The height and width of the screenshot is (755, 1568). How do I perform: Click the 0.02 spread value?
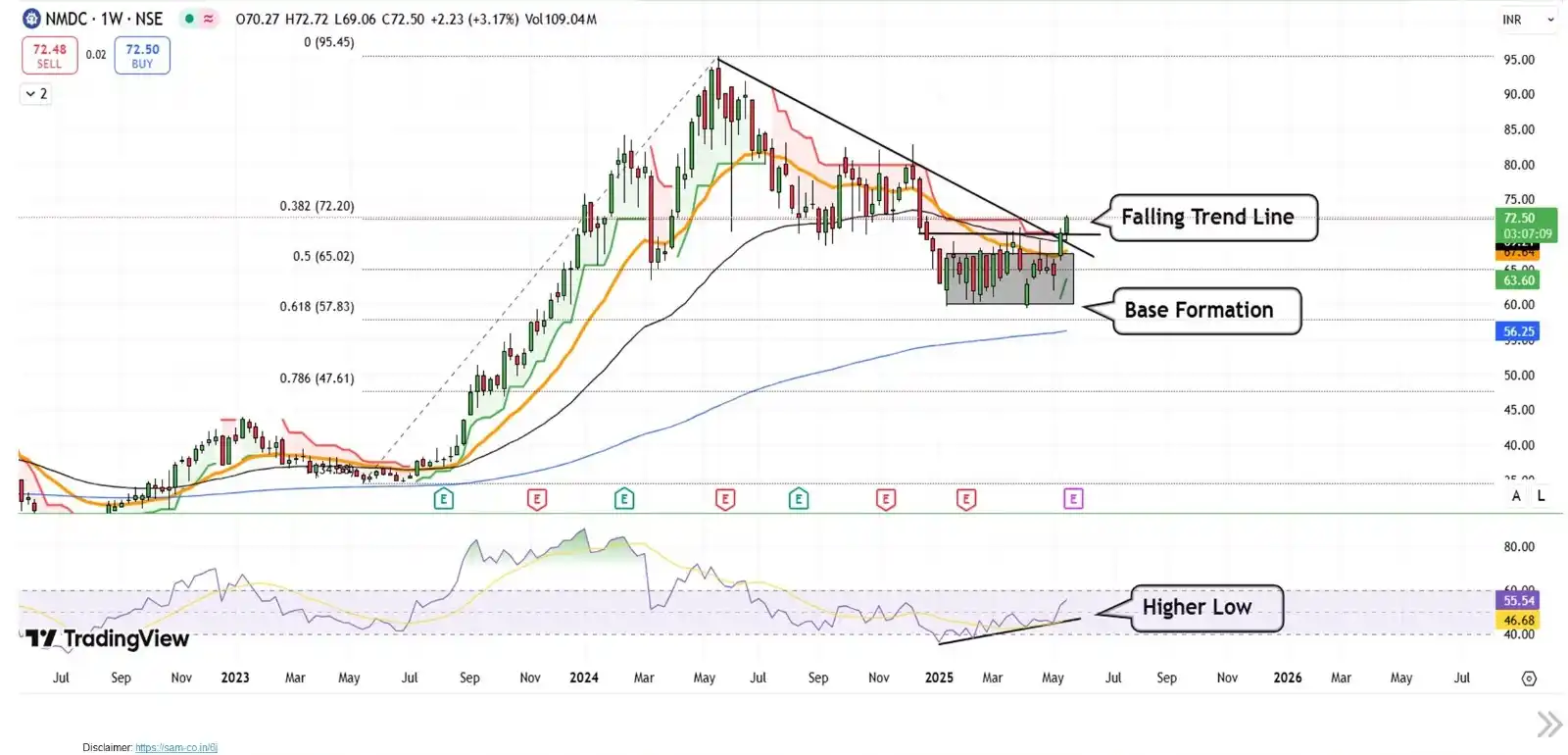96,55
